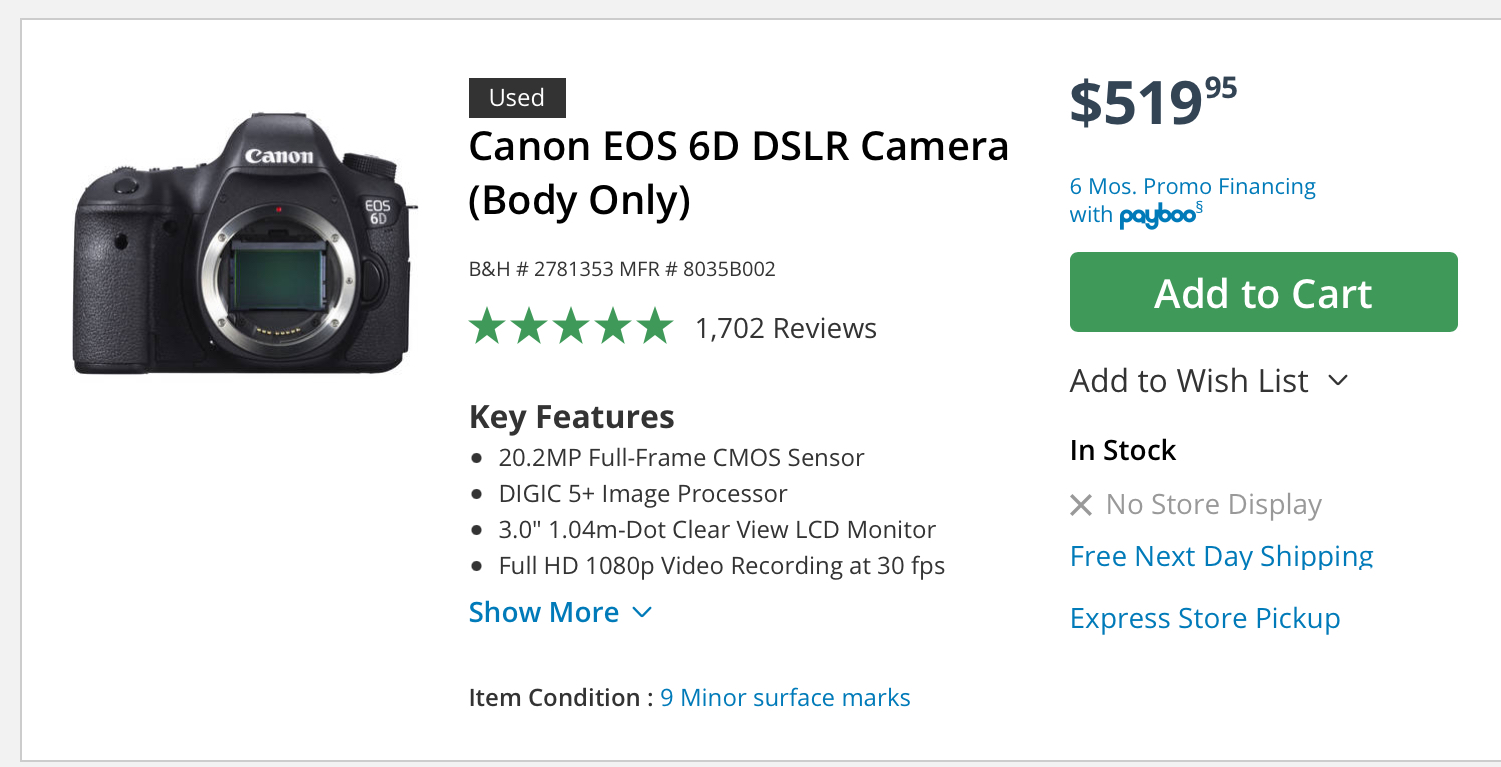Select the Used condition badge
The image size is (1501, 767).
pyautogui.click(x=516, y=97)
